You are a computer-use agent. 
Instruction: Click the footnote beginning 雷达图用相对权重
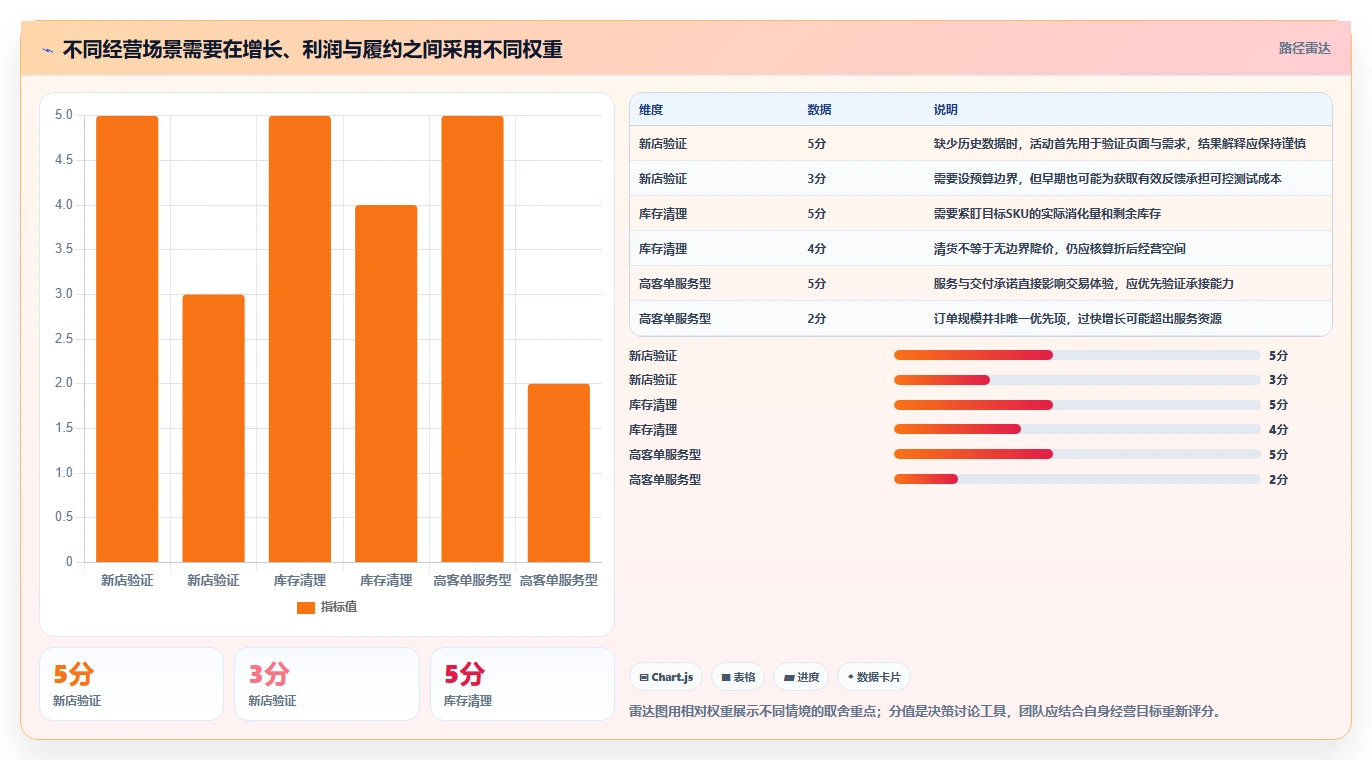tap(925, 712)
